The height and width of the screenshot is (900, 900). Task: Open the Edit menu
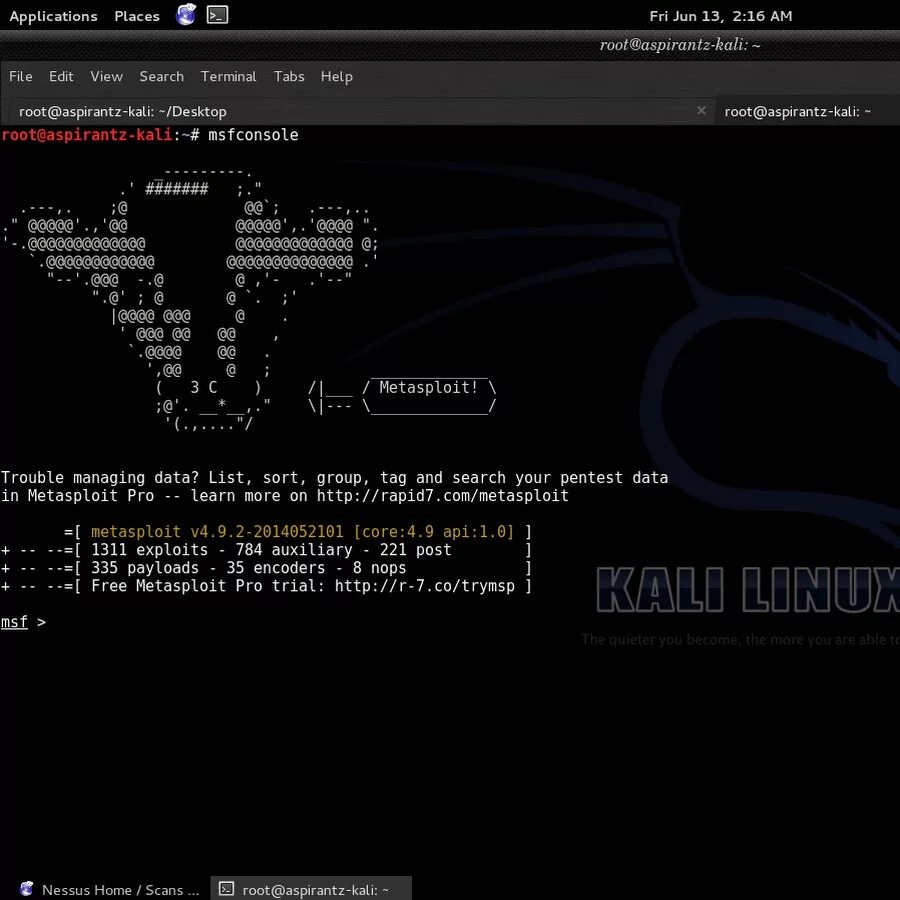pyautogui.click(x=61, y=76)
